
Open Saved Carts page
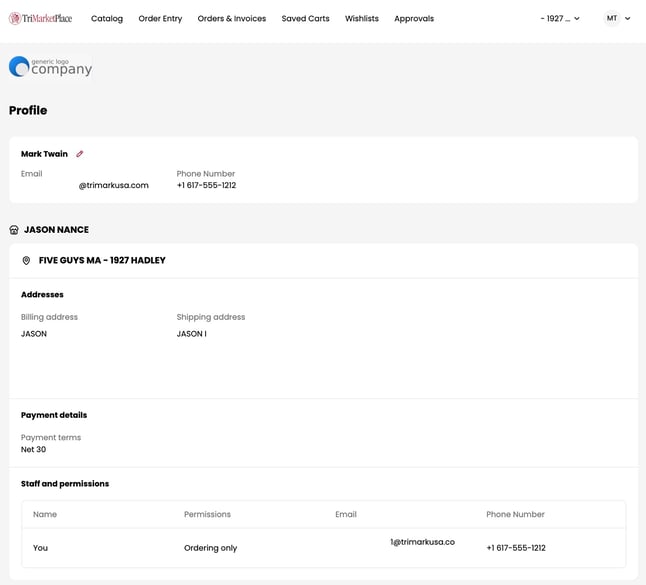coord(305,18)
